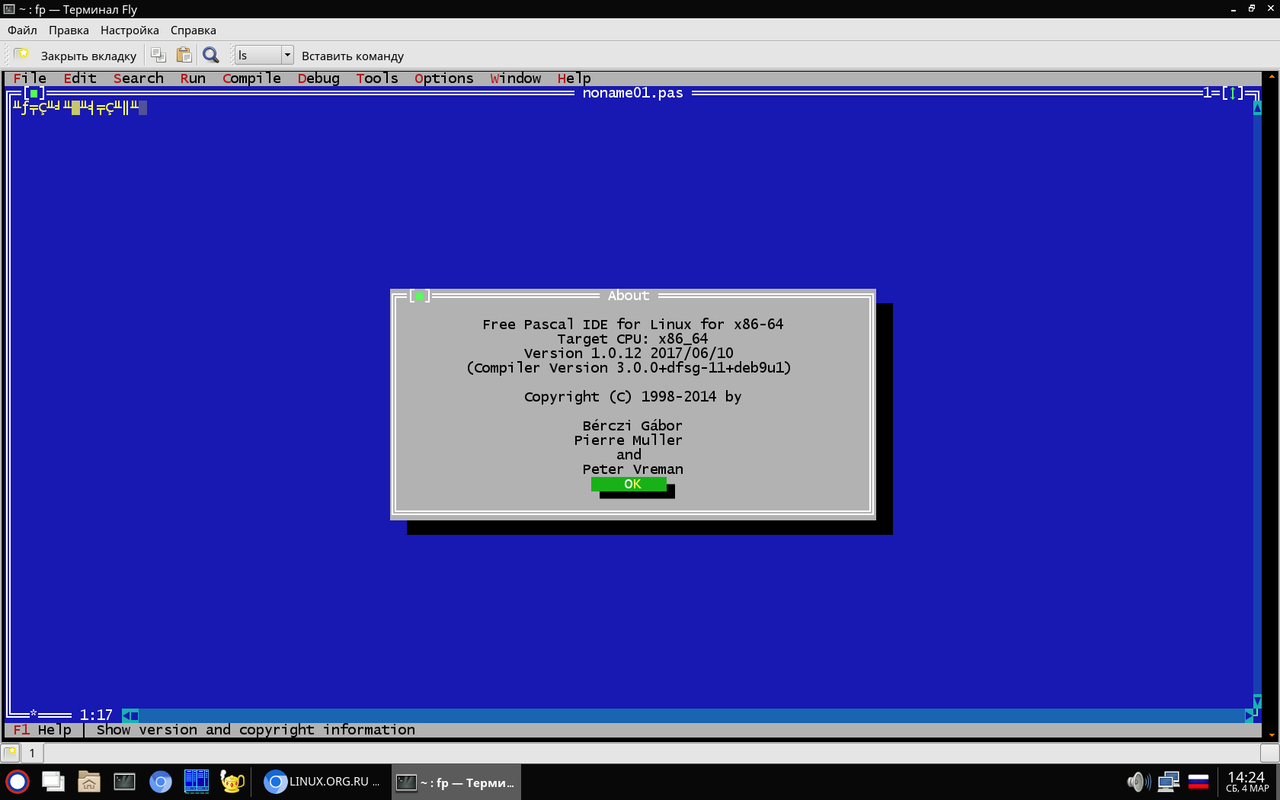Open terminal's Правка menu
This screenshot has height=800, width=1280.
coord(69,30)
